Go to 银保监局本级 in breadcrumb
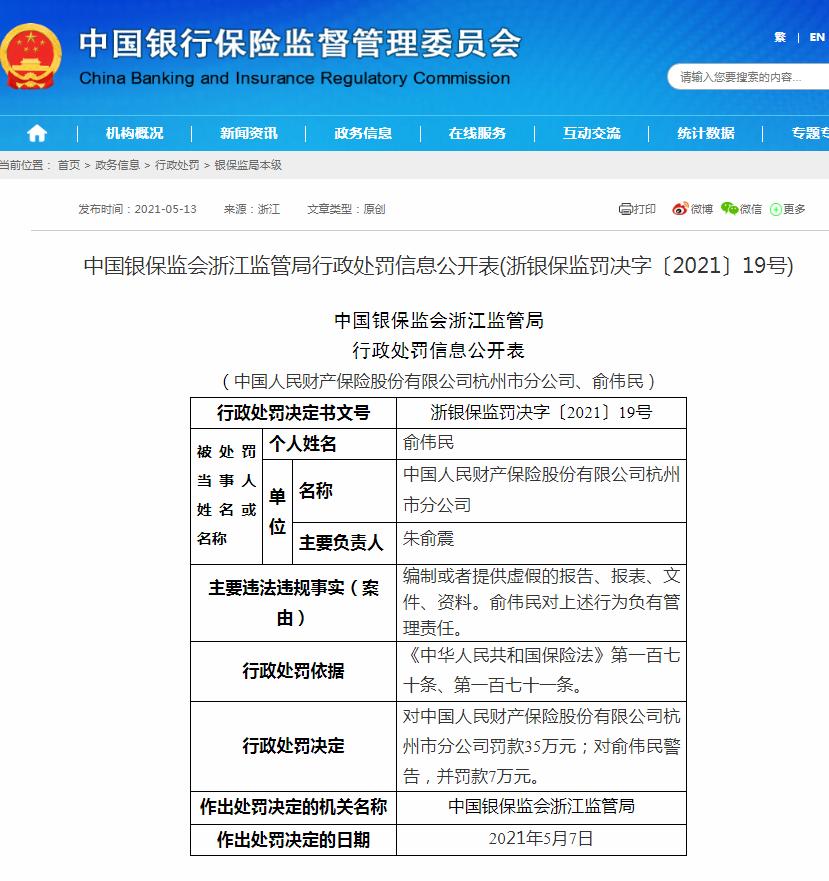The height and width of the screenshot is (881, 829). (x=248, y=165)
